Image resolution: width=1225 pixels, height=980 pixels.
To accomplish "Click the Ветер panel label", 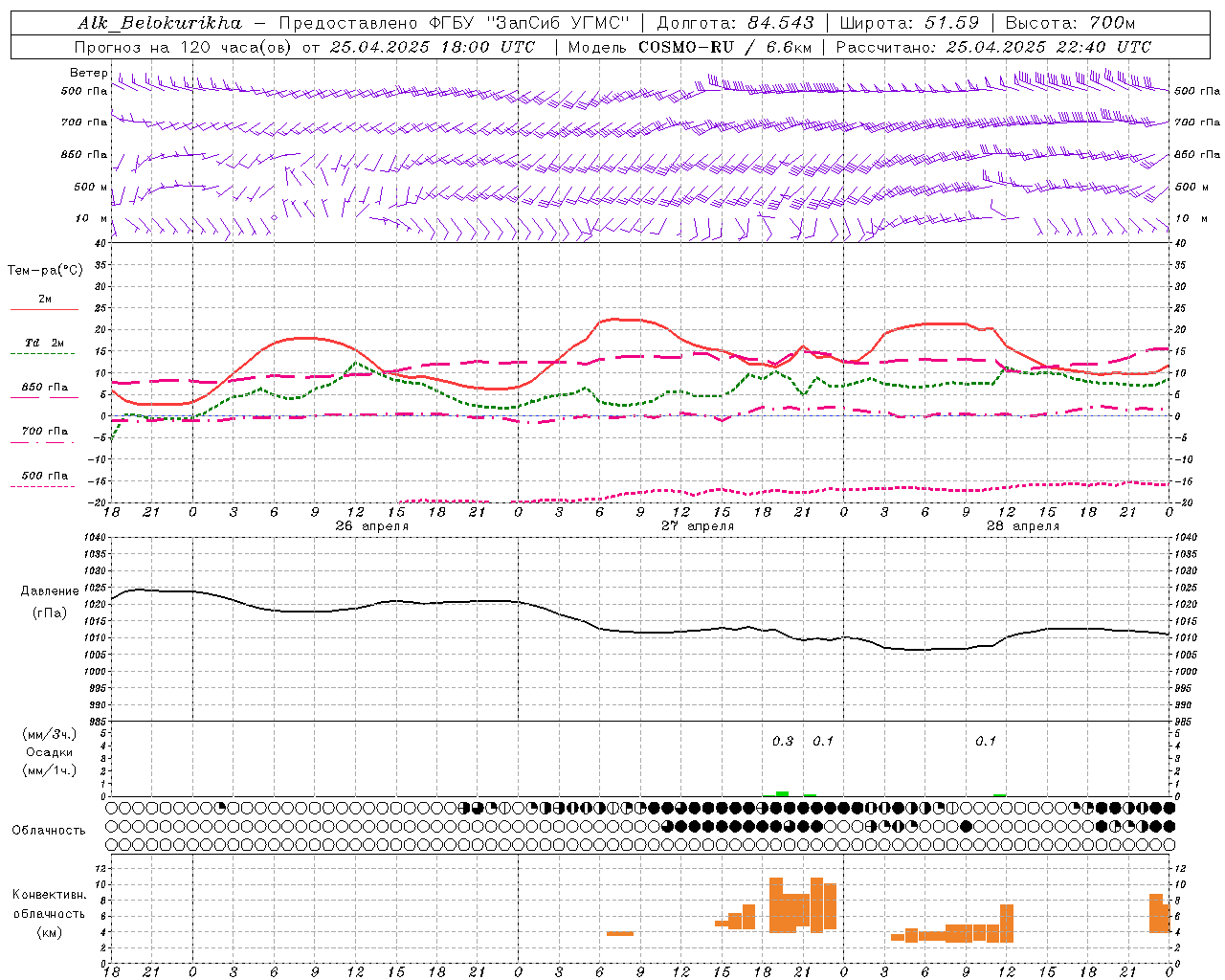I will pos(88,73).
